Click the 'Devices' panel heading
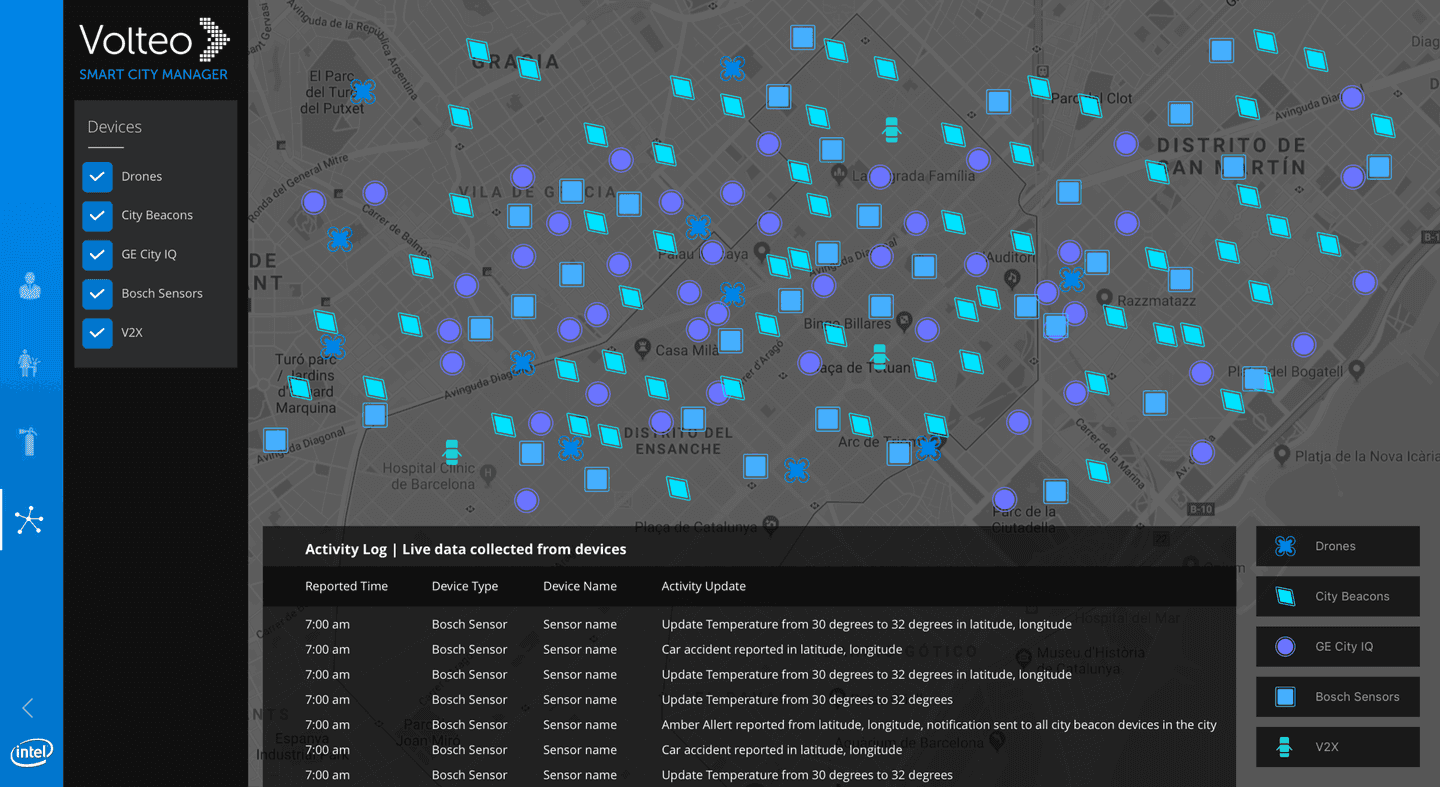Image resolution: width=1440 pixels, height=787 pixels. pyautogui.click(x=114, y=127)
